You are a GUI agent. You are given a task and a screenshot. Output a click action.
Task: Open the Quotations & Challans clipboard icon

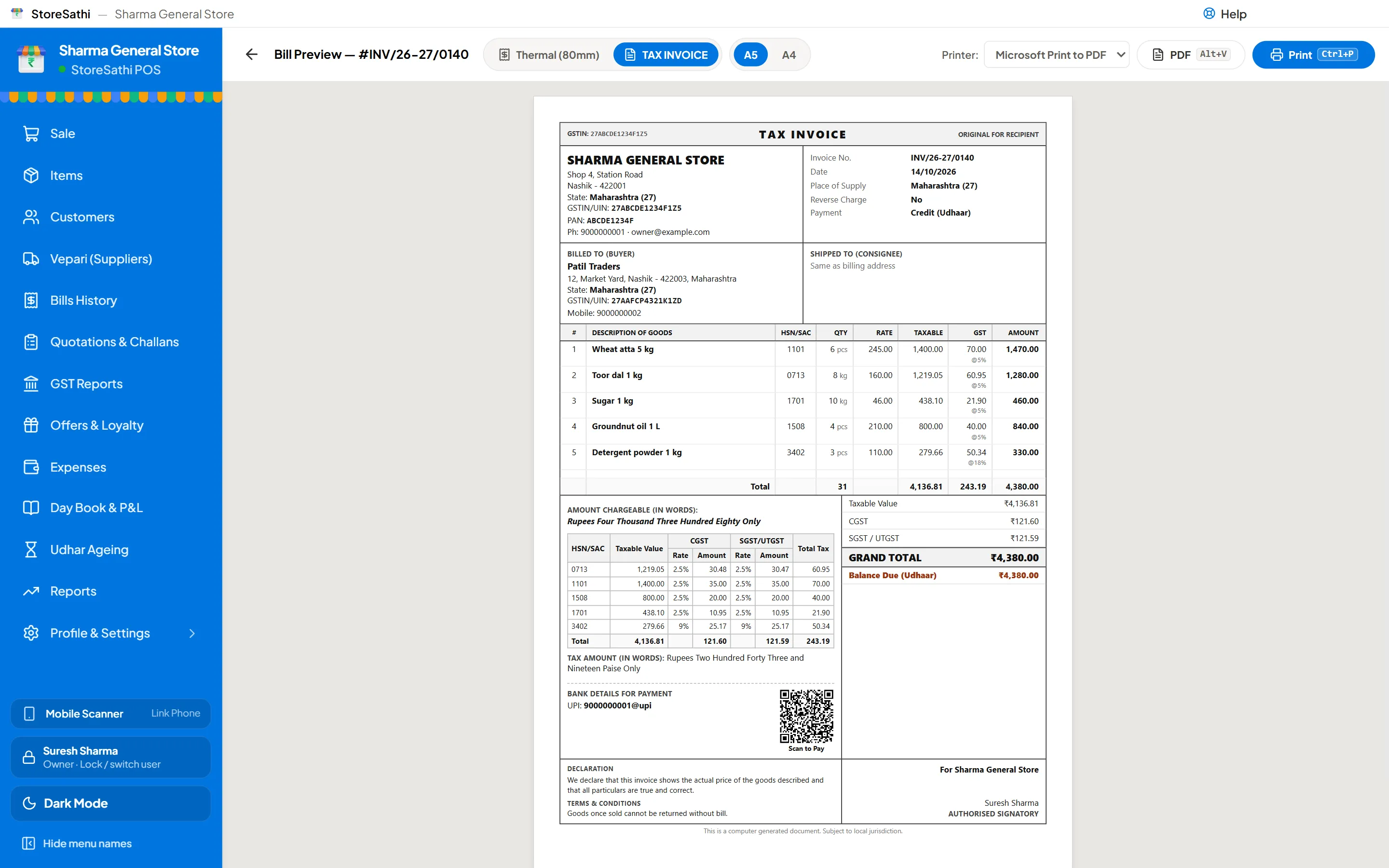coord(31,342)
